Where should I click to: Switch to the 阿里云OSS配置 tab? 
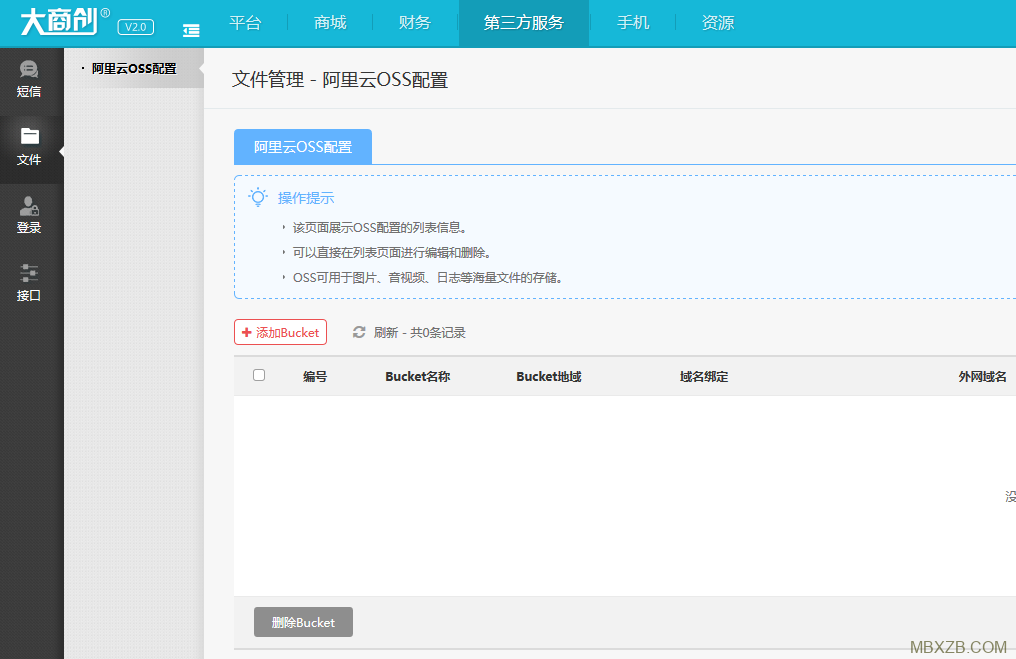[x=303, y=147]
